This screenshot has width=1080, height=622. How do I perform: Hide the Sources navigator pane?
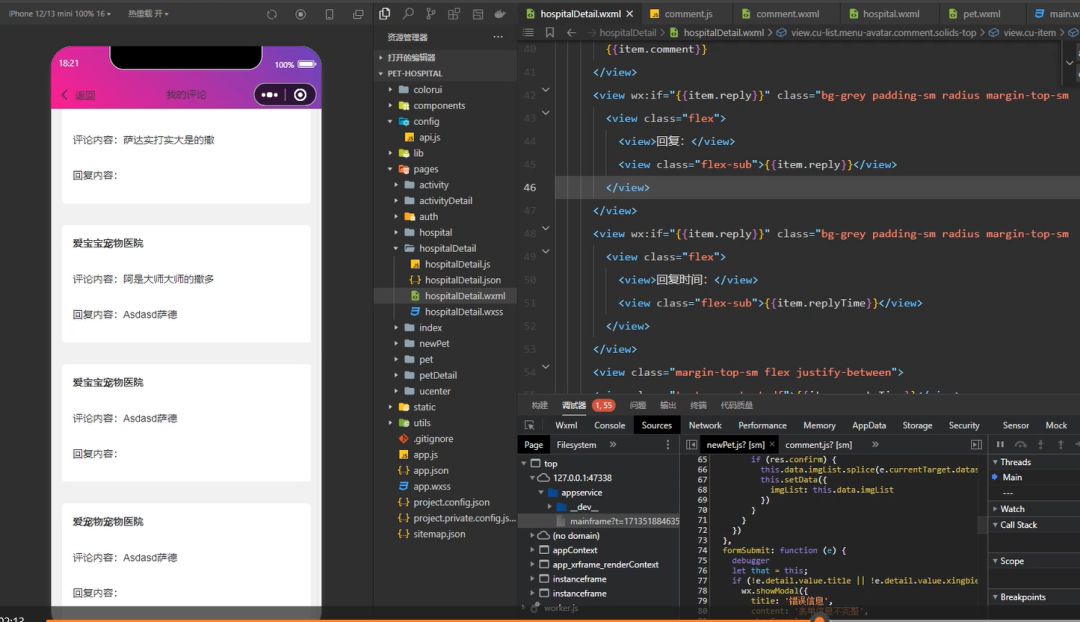(x=691, y=445)
